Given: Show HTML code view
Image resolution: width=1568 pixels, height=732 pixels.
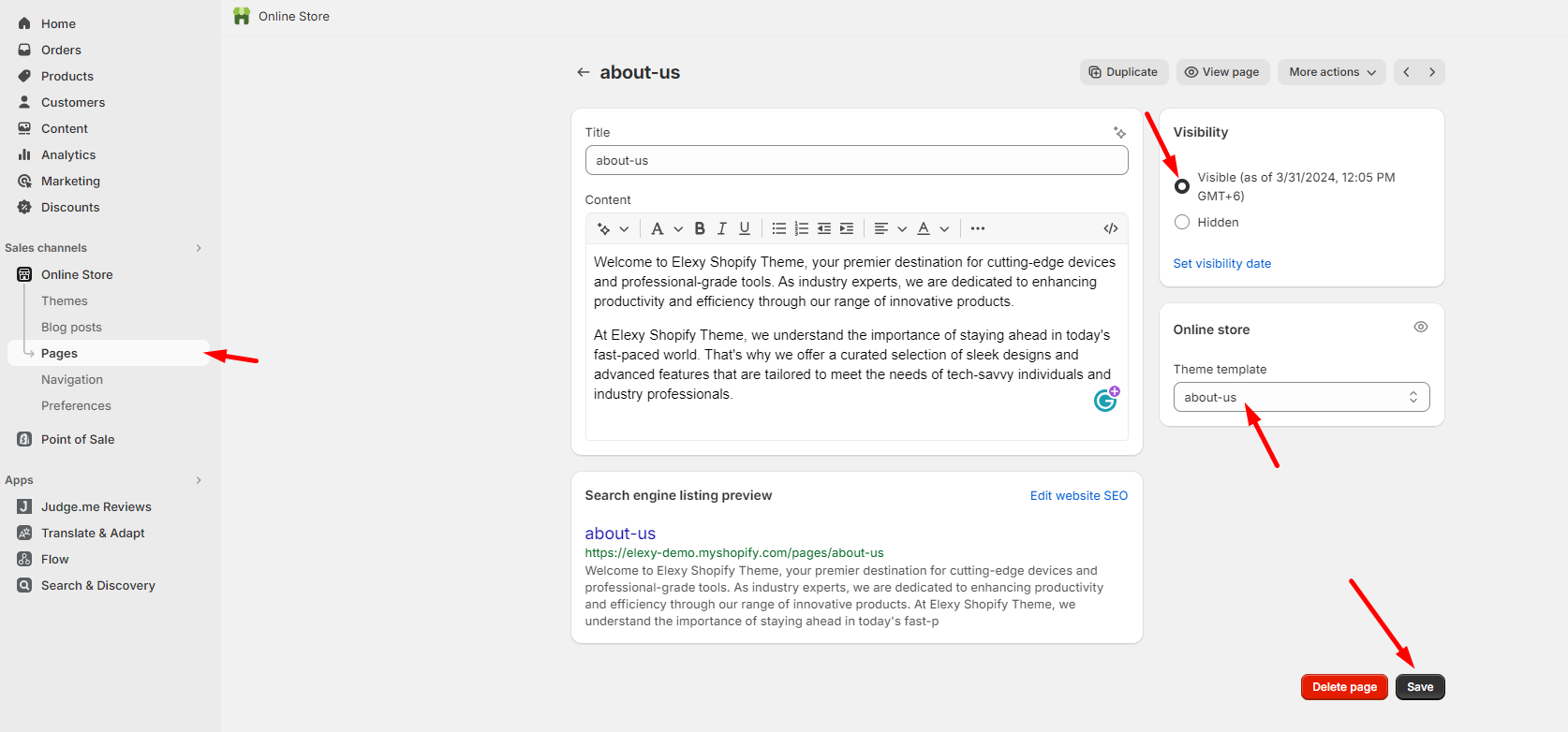Looking at the screenshot, I should (1111, 228).
